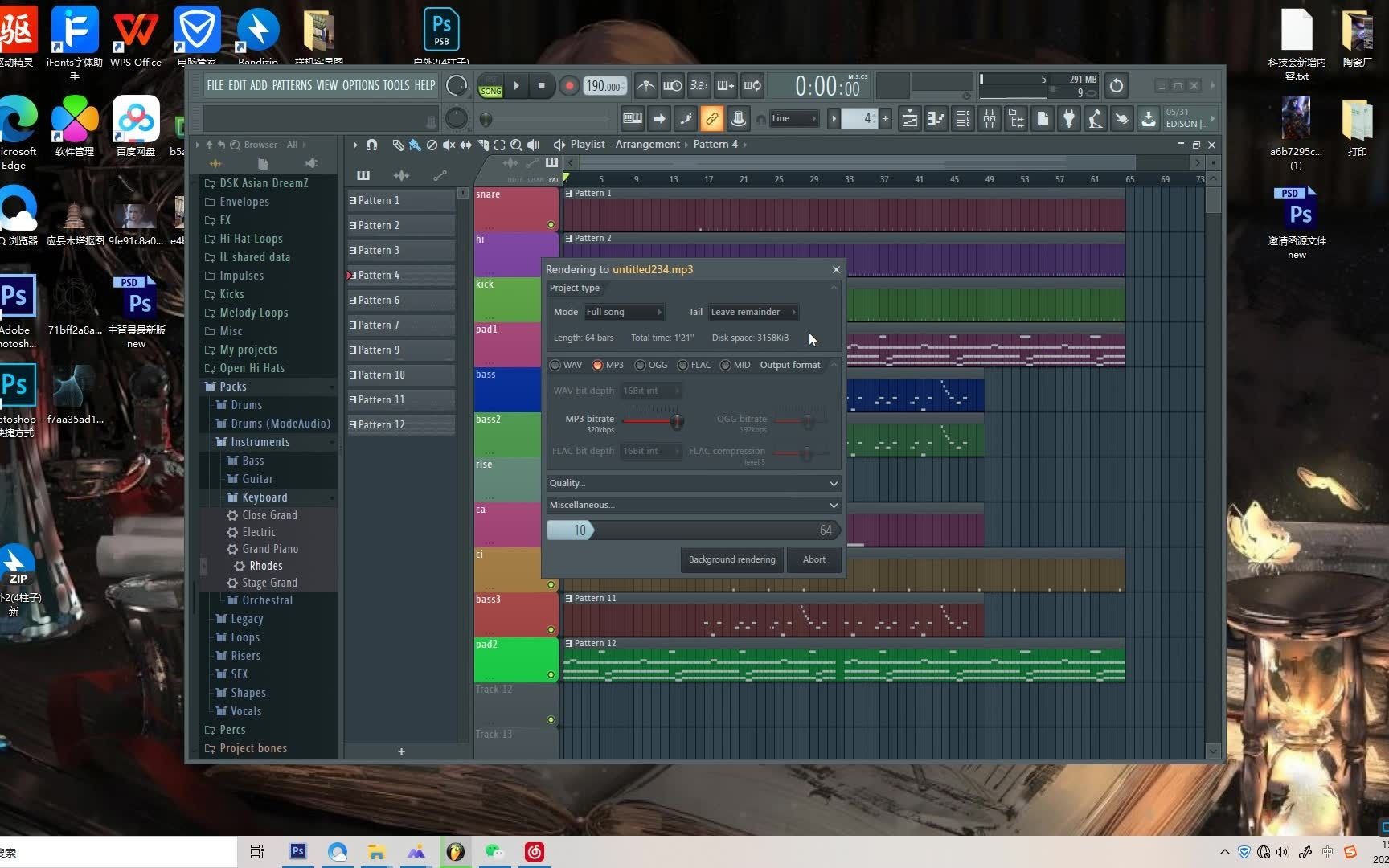Open the PATTERNS menu
This screenshot has height=868, width=1389.
coord(292,85)
